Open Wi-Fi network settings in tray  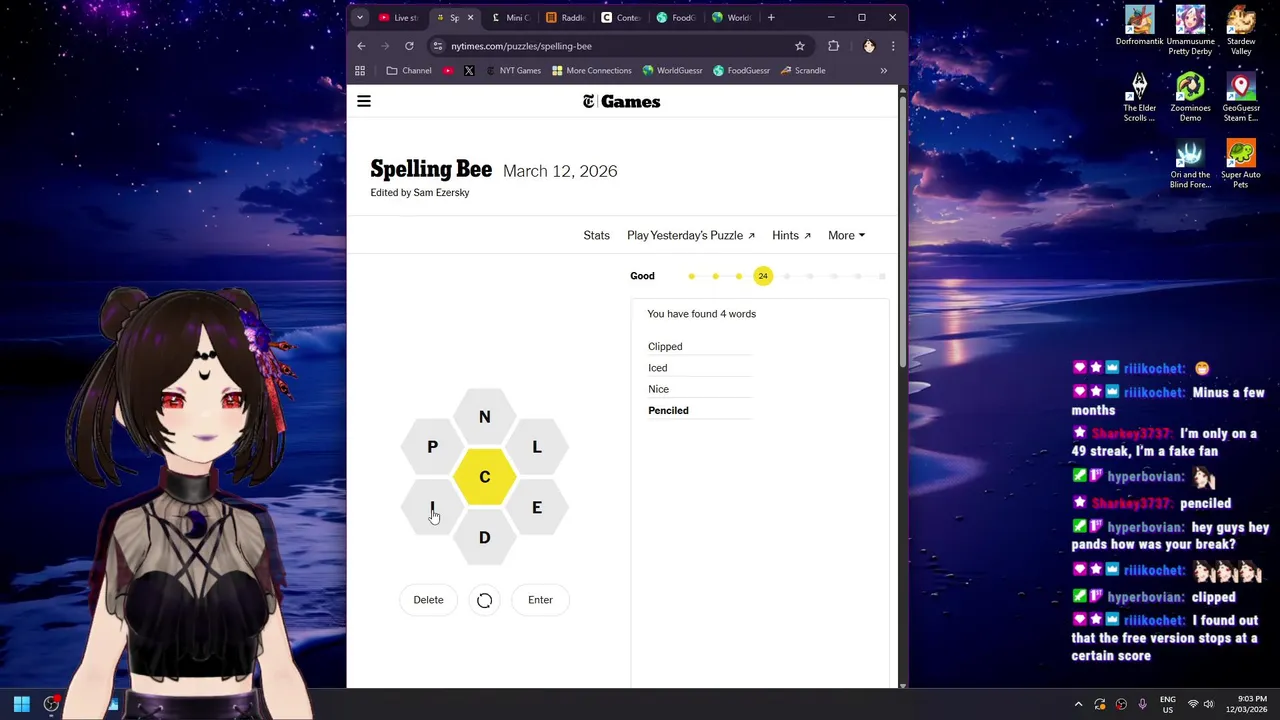1192,704
